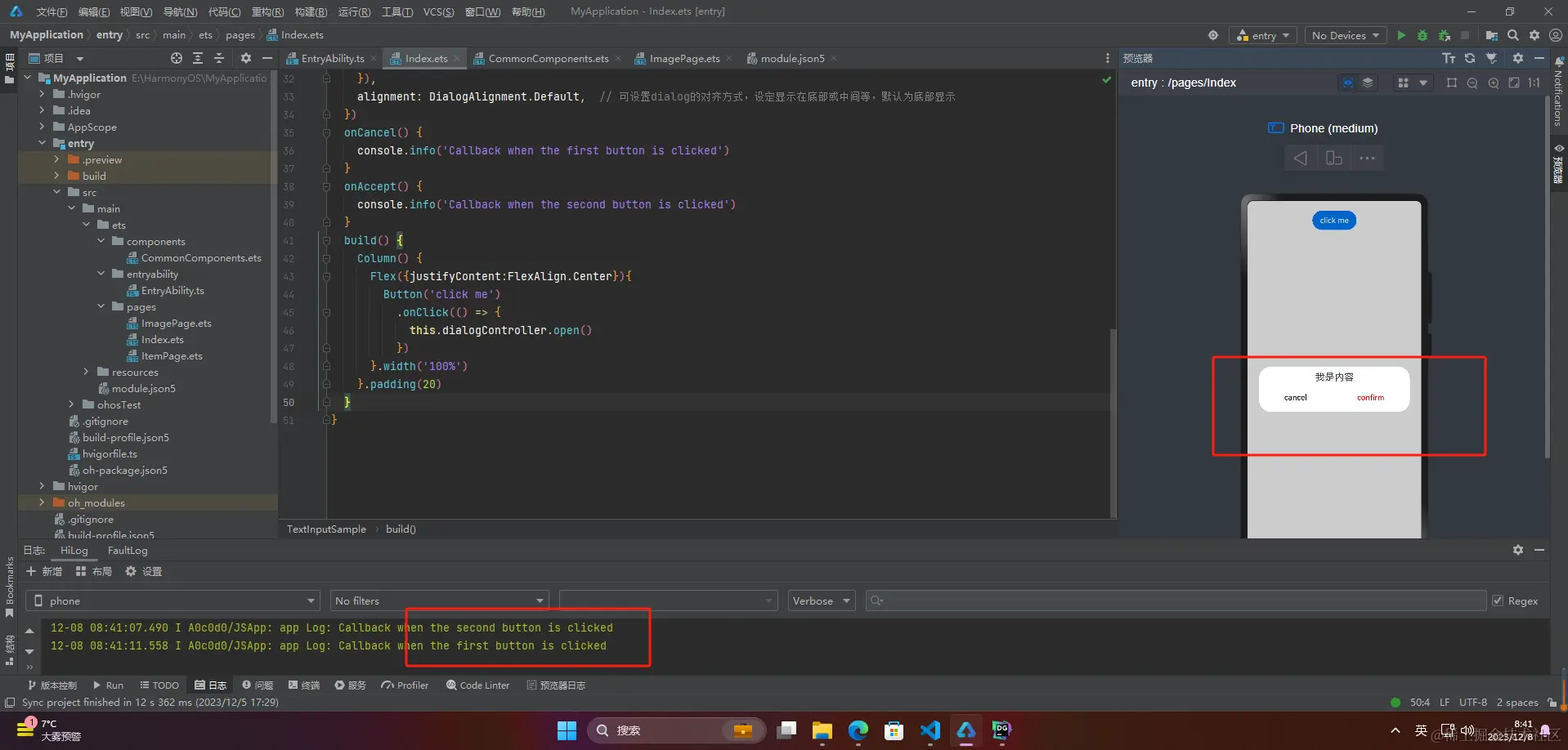Open the Profiler tool window
This screenshot has width=1568, height=750.
(405, 685)
